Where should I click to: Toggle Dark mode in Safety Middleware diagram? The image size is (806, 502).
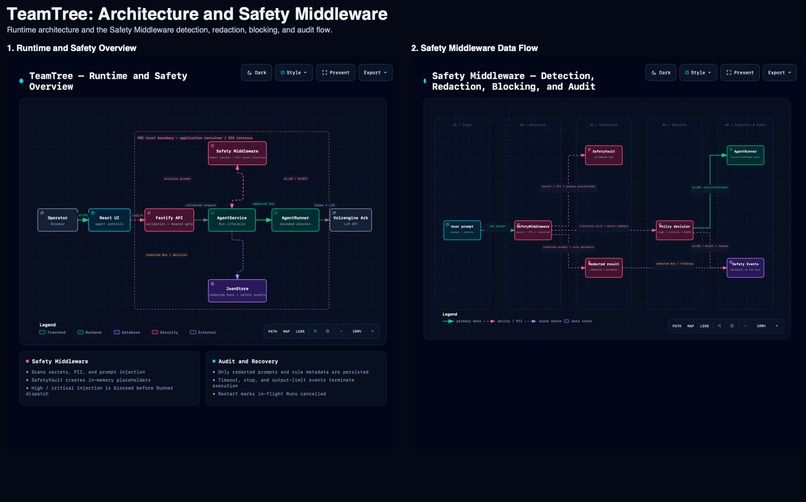coord(661,72)
